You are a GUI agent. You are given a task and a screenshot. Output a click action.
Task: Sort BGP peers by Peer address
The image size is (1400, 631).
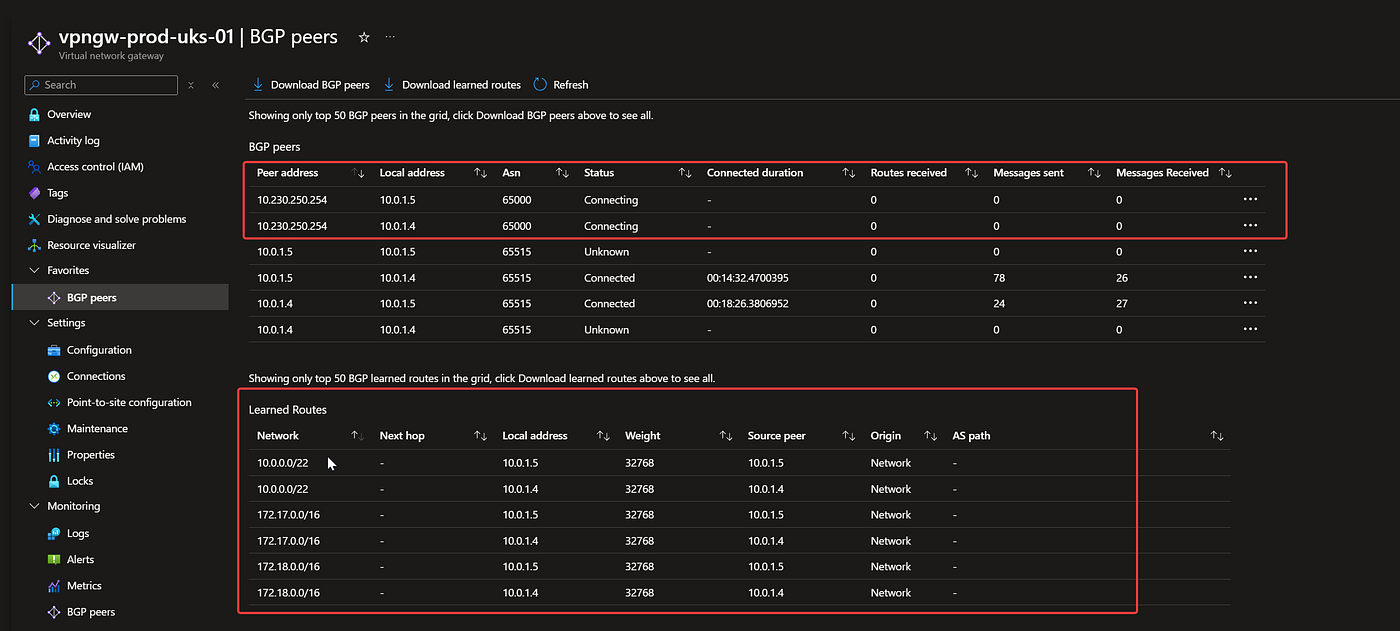pos(358,173)
